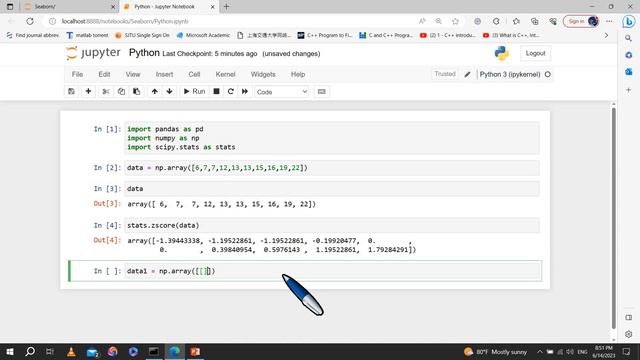The image size is (640, 360).
Task: Click the Trusted notebook indicator
Action: (x=445, y=74)
